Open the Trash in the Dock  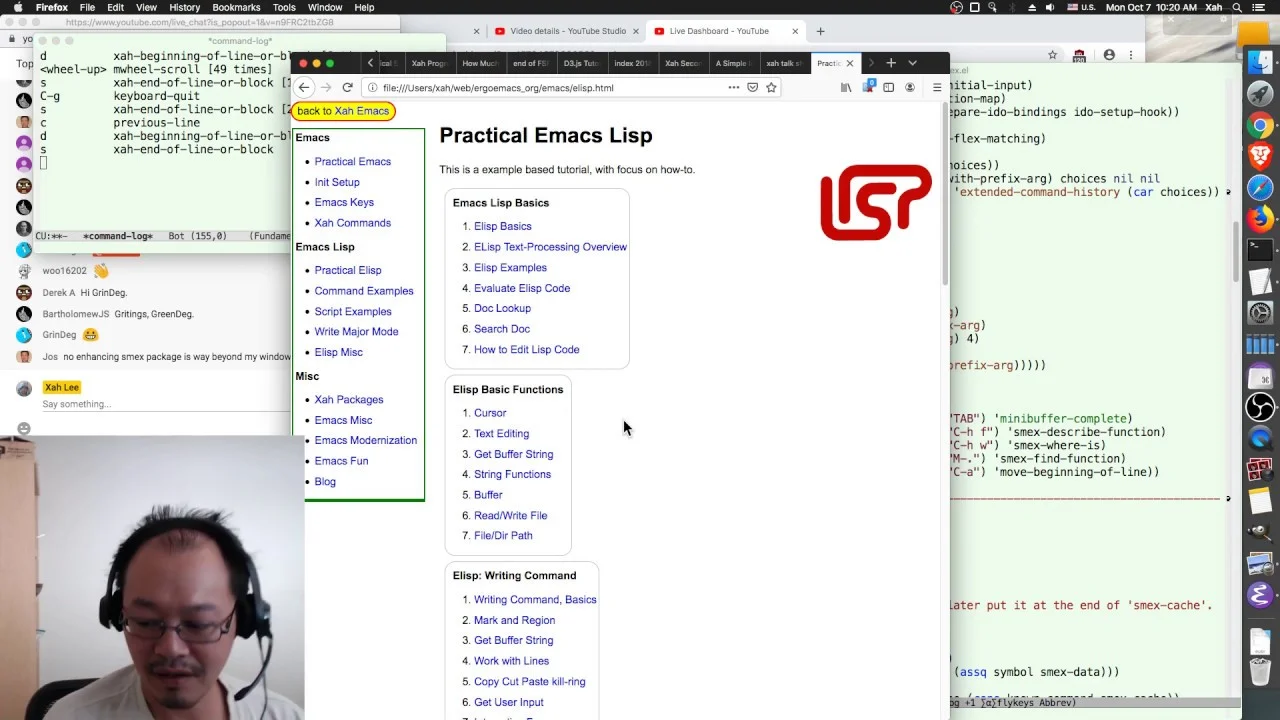point(1260,670)
